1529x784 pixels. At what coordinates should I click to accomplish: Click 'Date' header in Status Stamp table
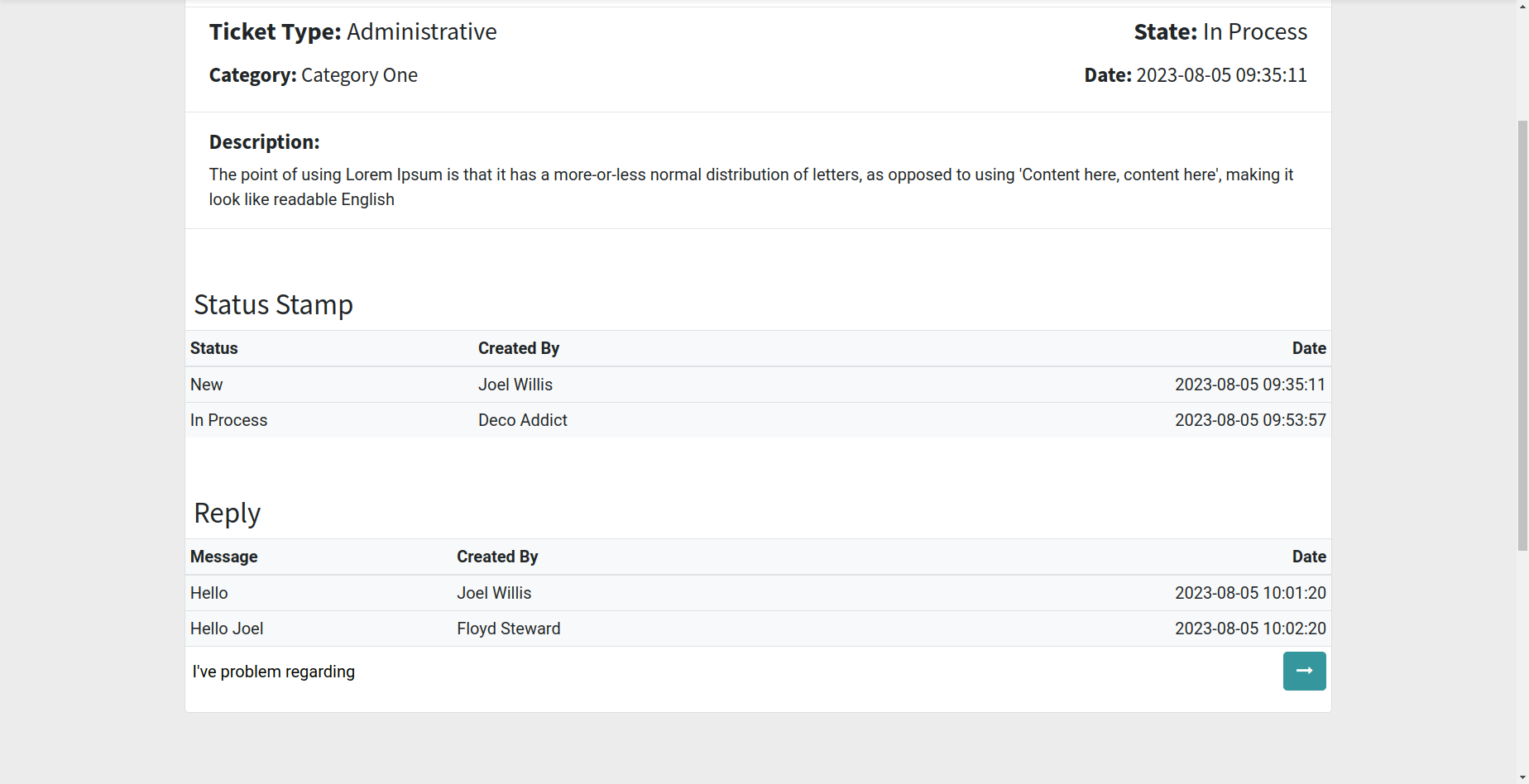coord(1309,348)
